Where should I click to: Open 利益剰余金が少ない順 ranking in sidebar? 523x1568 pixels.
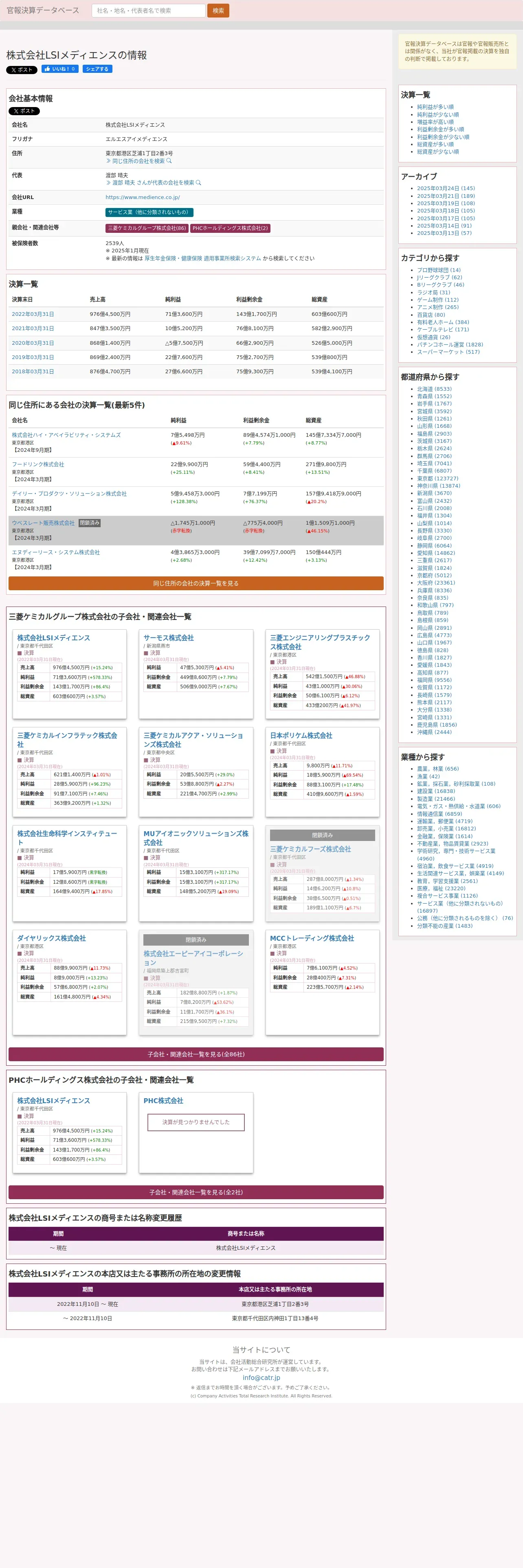click(443, 137)
